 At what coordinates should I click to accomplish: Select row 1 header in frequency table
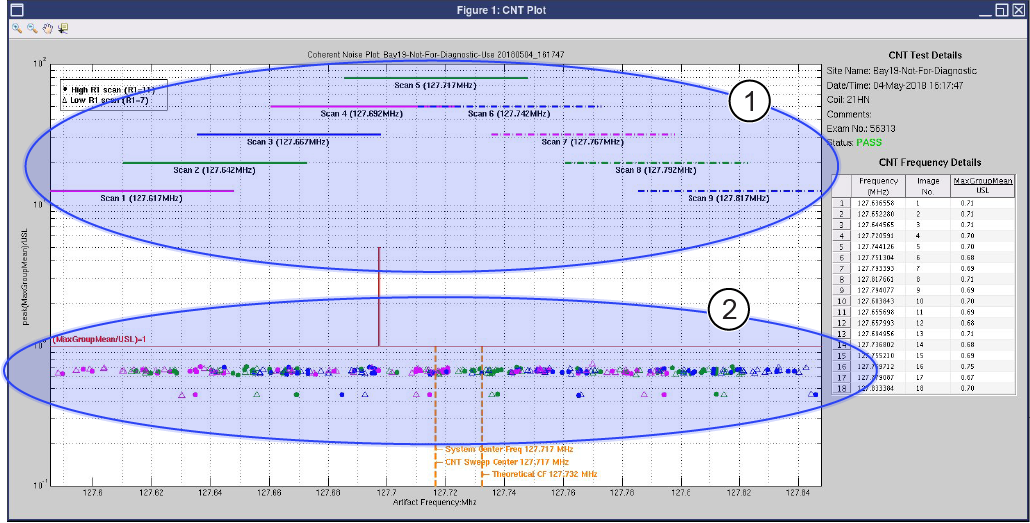coord(843,203)
